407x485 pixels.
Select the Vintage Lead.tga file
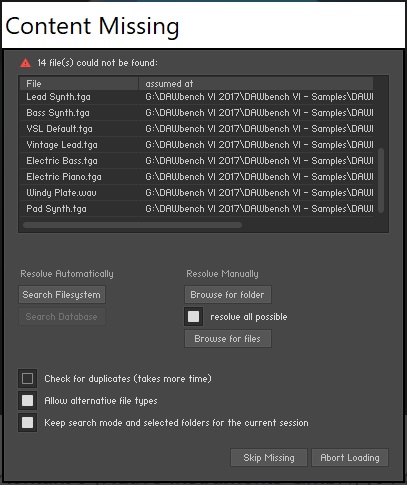point(197,145)
